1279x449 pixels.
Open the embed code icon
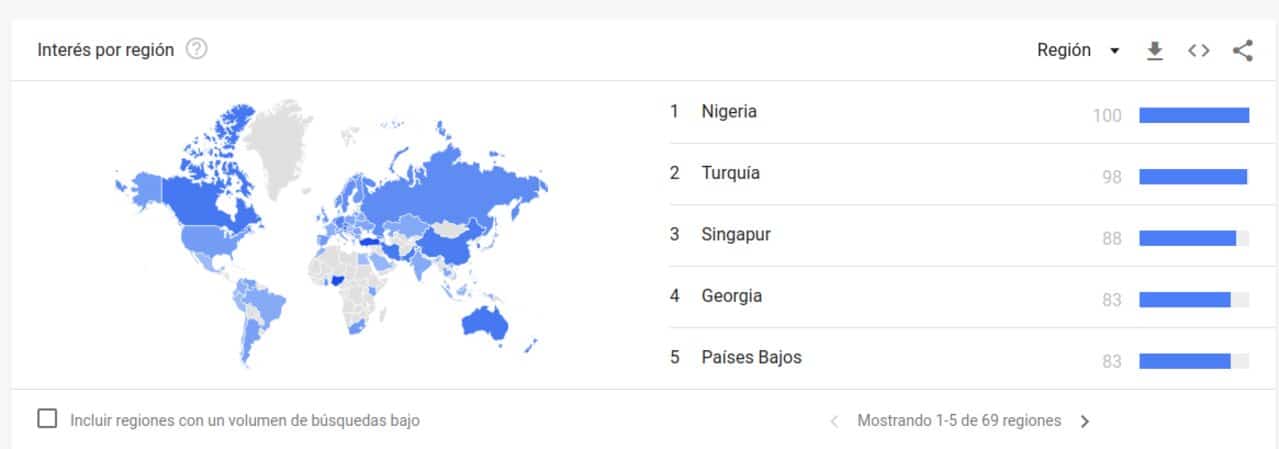coord(1199,51)
